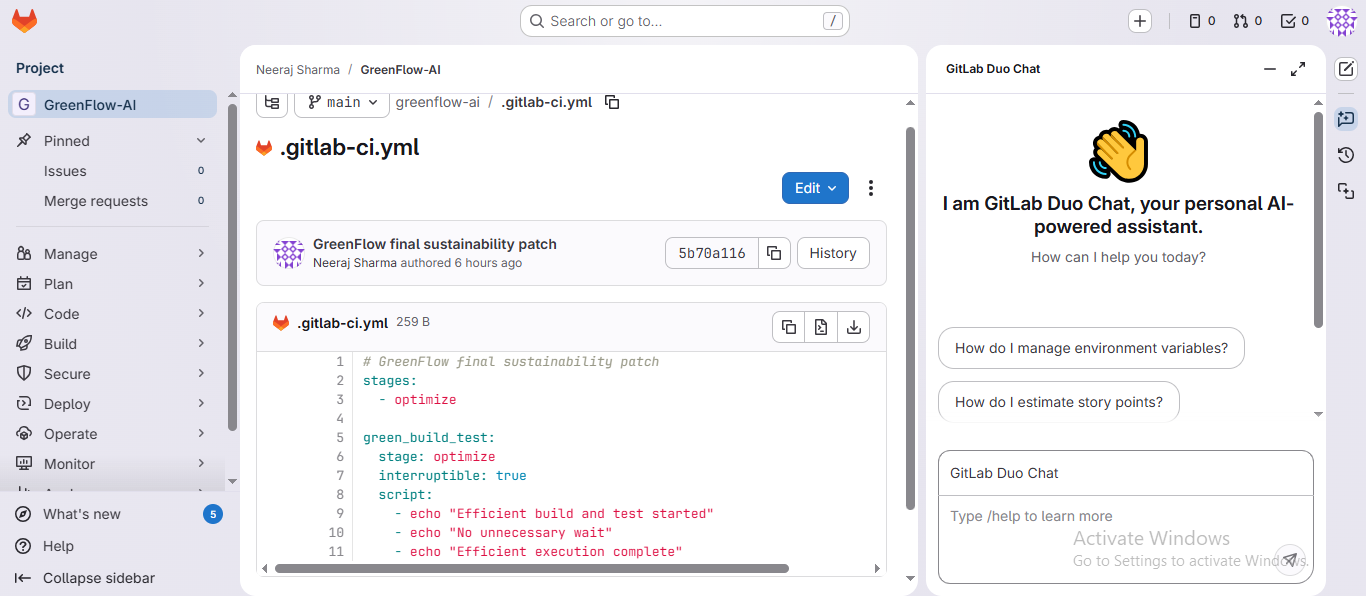
Task: Click the pin icon beside Pinned
Action: pos(24,141)
